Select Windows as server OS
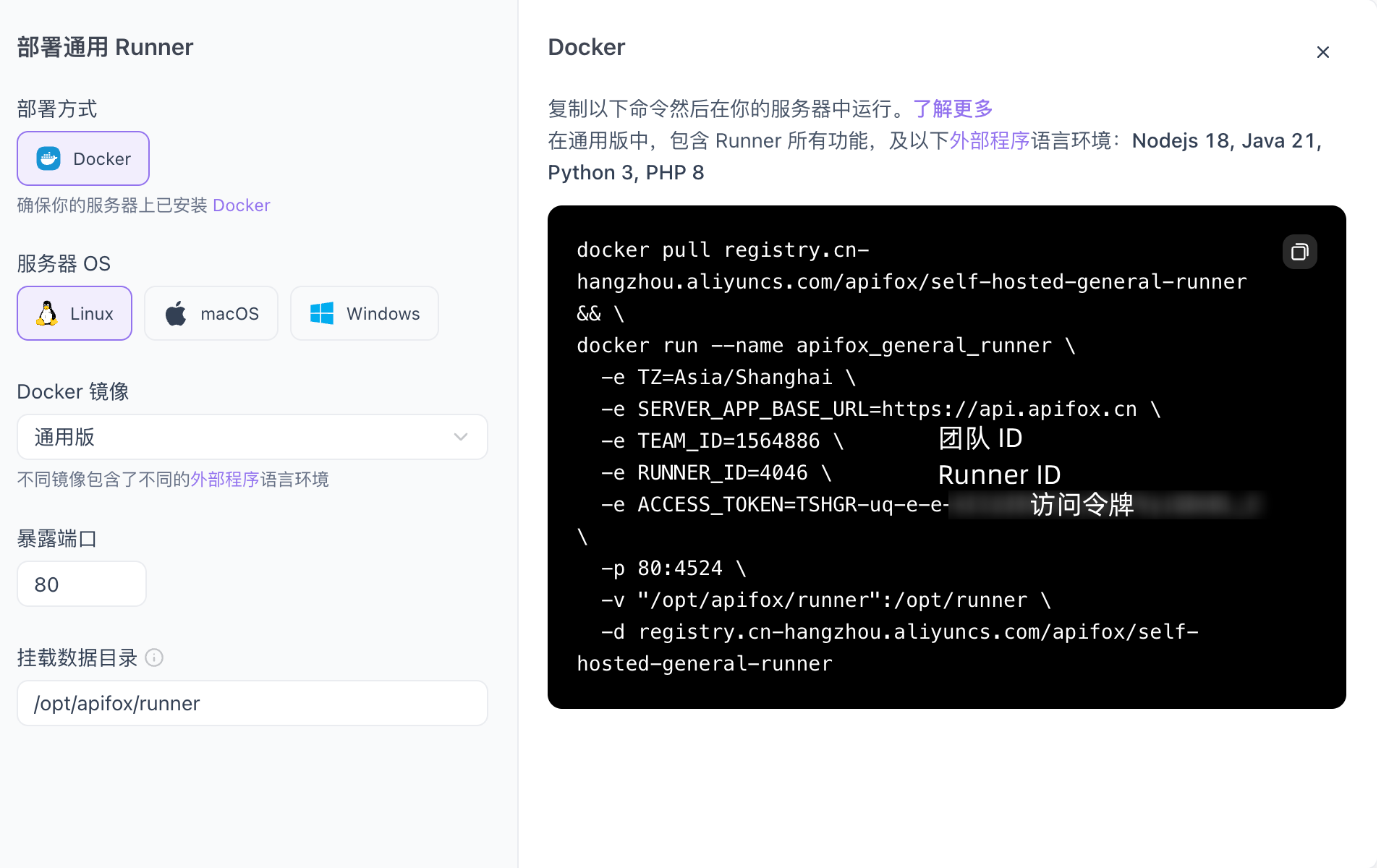 tap(365, 313)
